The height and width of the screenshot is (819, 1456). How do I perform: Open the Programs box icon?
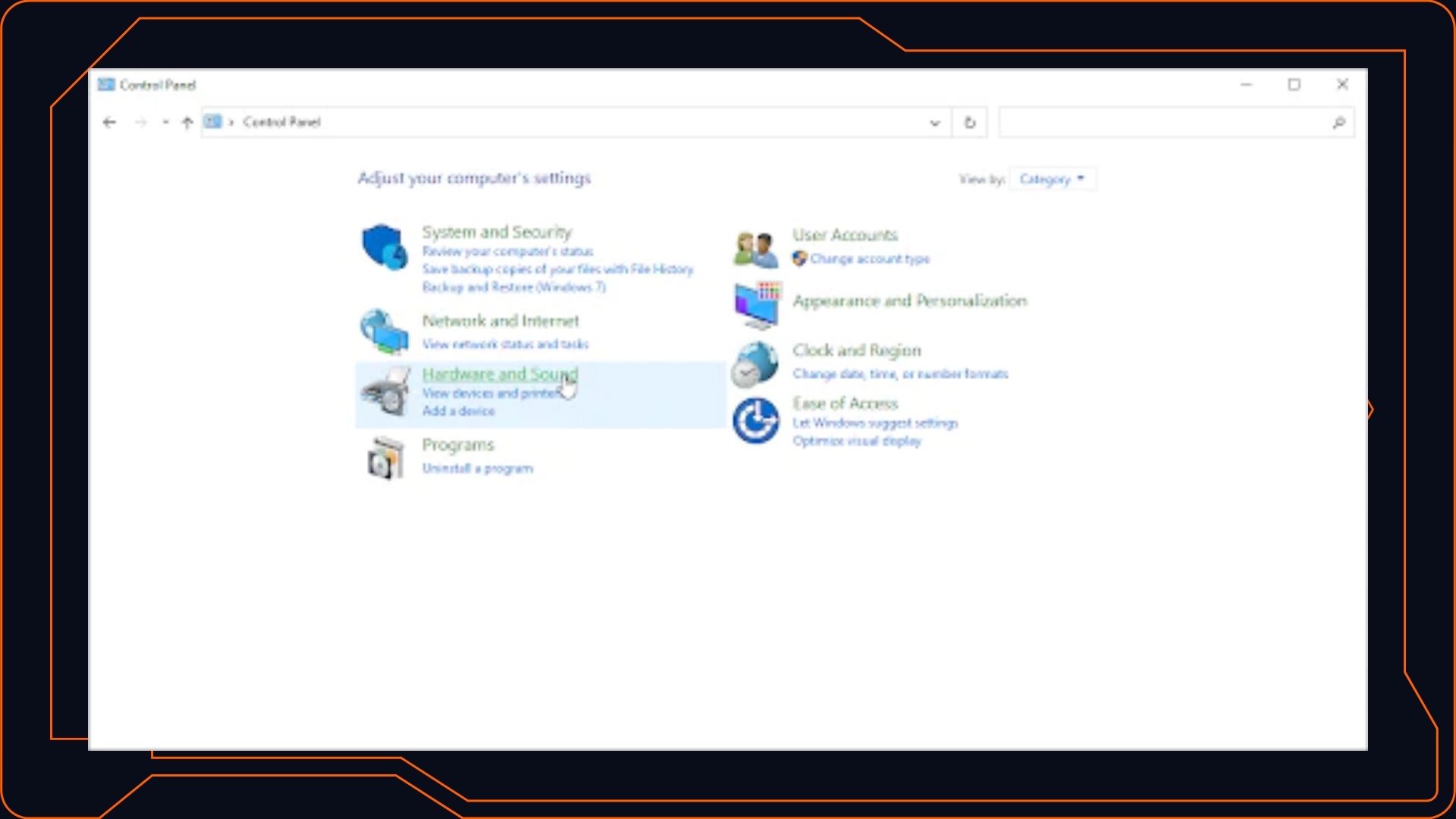[385, 457]
